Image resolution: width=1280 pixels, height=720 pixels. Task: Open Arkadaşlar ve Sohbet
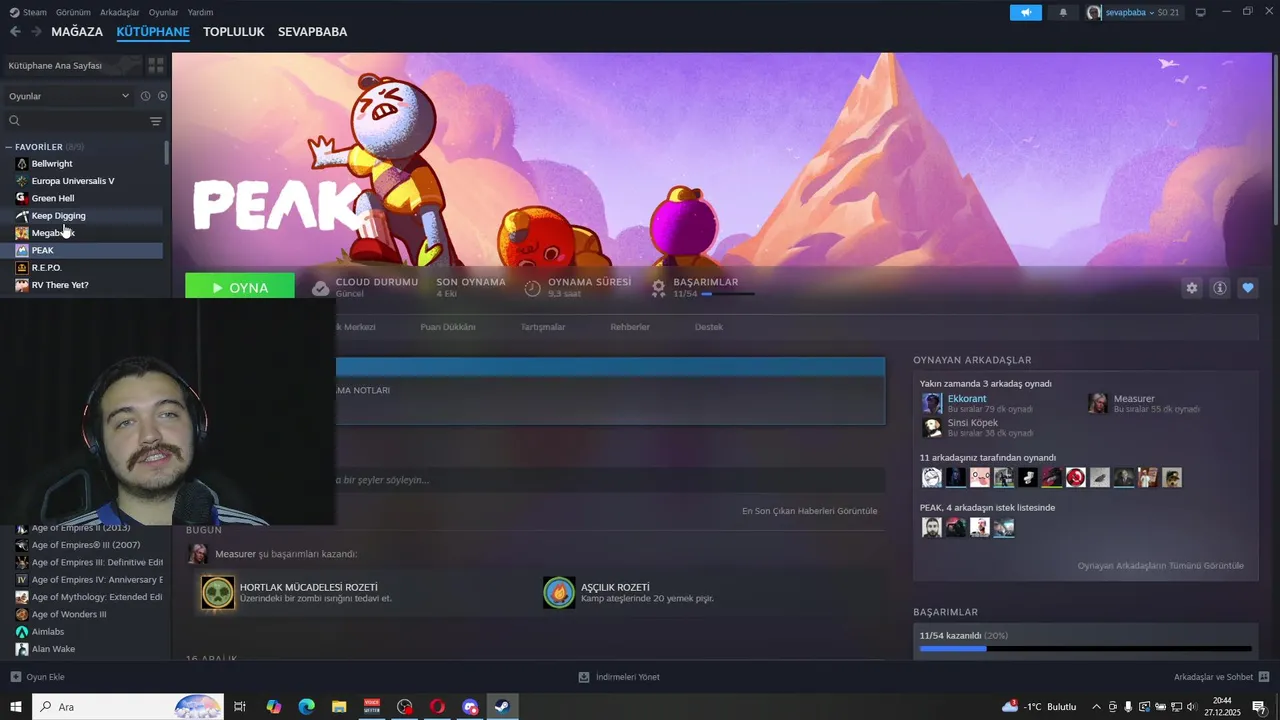1221,677
